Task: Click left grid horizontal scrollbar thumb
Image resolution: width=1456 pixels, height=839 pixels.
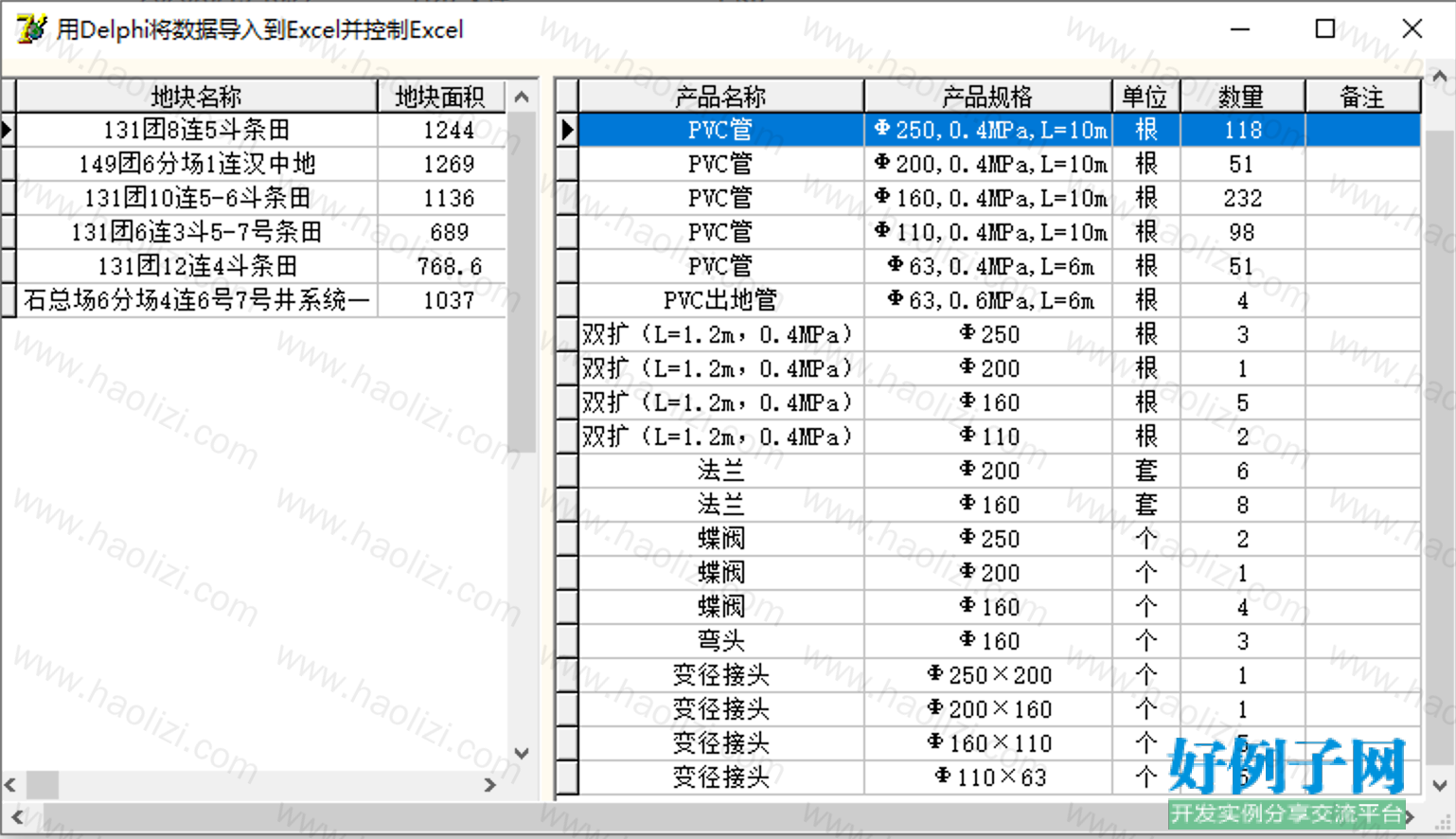Action: coord(42,785)
